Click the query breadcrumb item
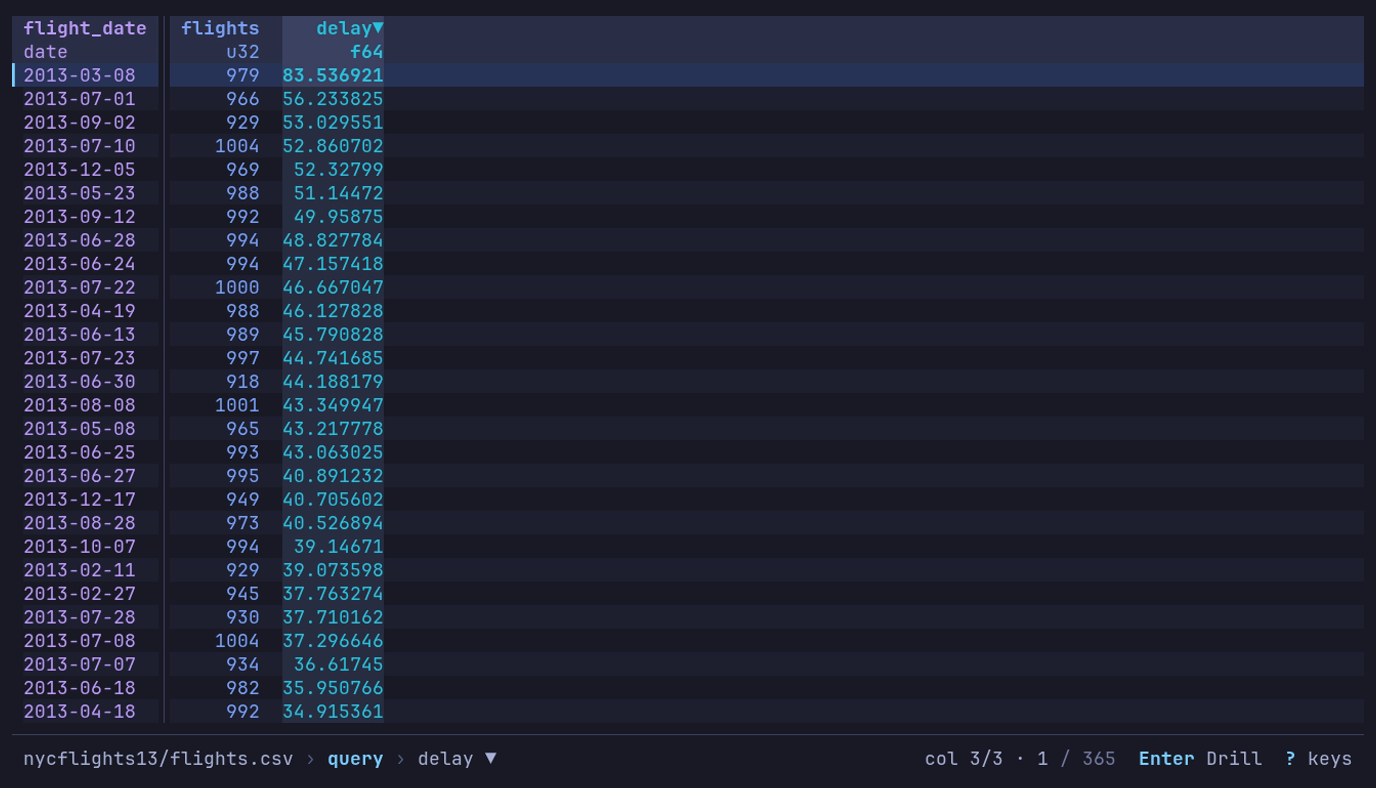The height and width of the screenshot is (788, 1376). [x=355, y=758]
